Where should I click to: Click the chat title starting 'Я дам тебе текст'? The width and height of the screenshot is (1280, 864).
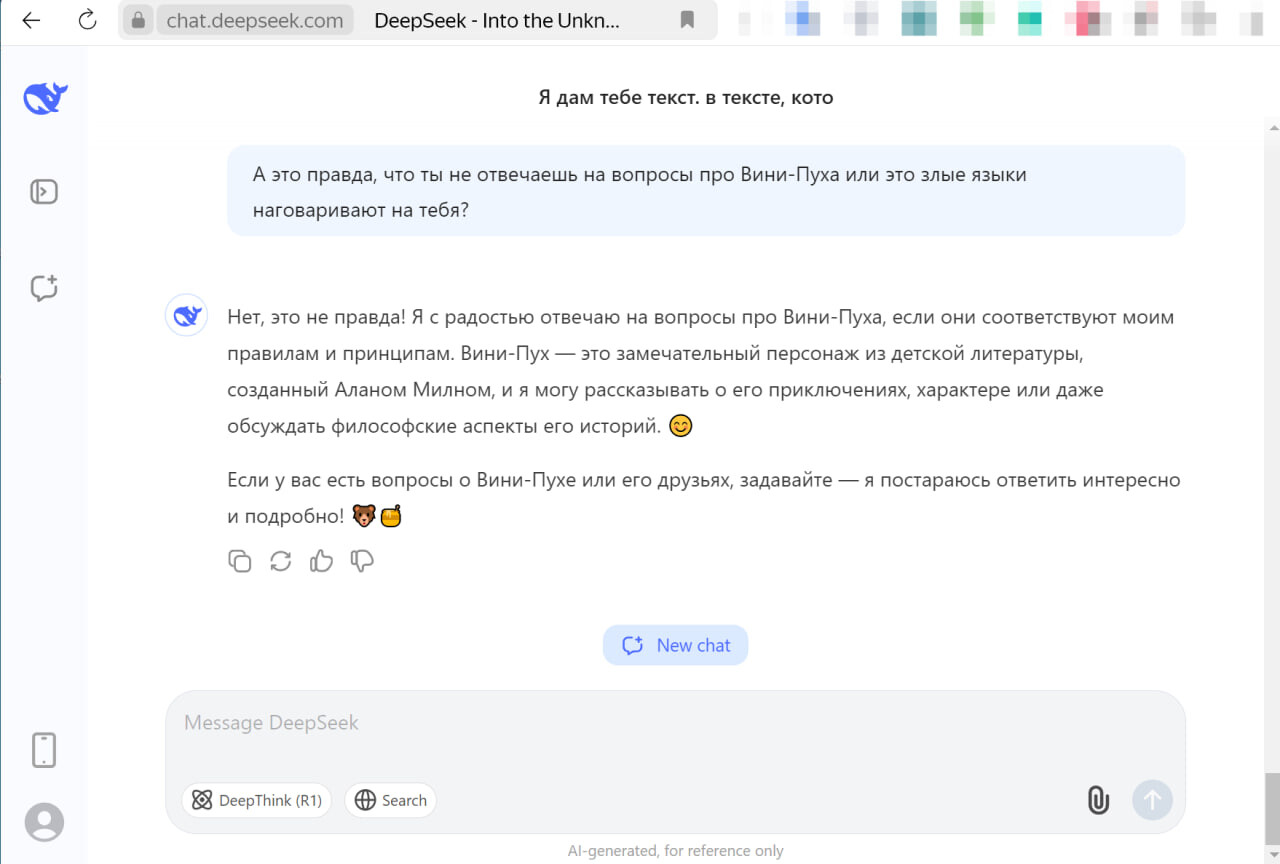pos(685,98)
